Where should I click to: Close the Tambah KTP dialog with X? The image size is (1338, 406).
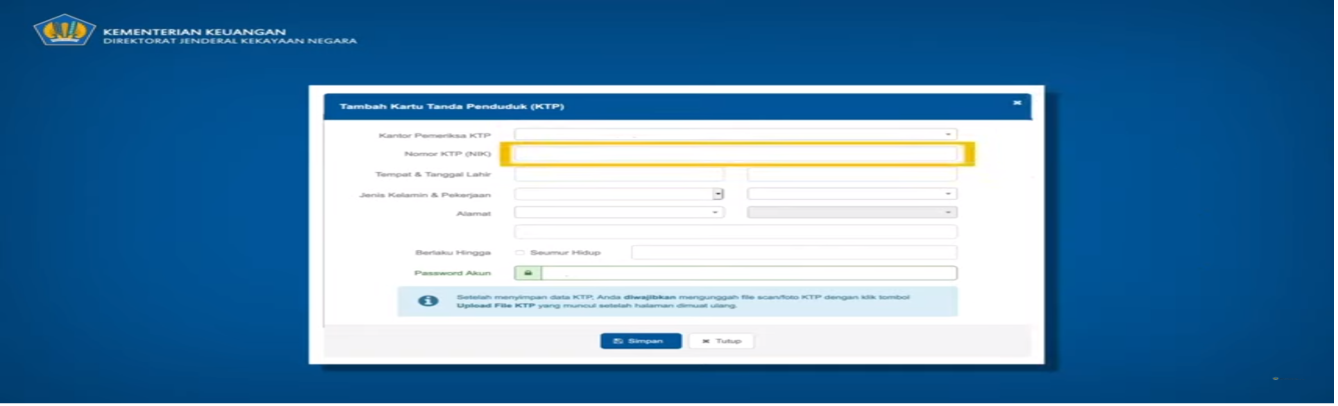pos(1016,103)
